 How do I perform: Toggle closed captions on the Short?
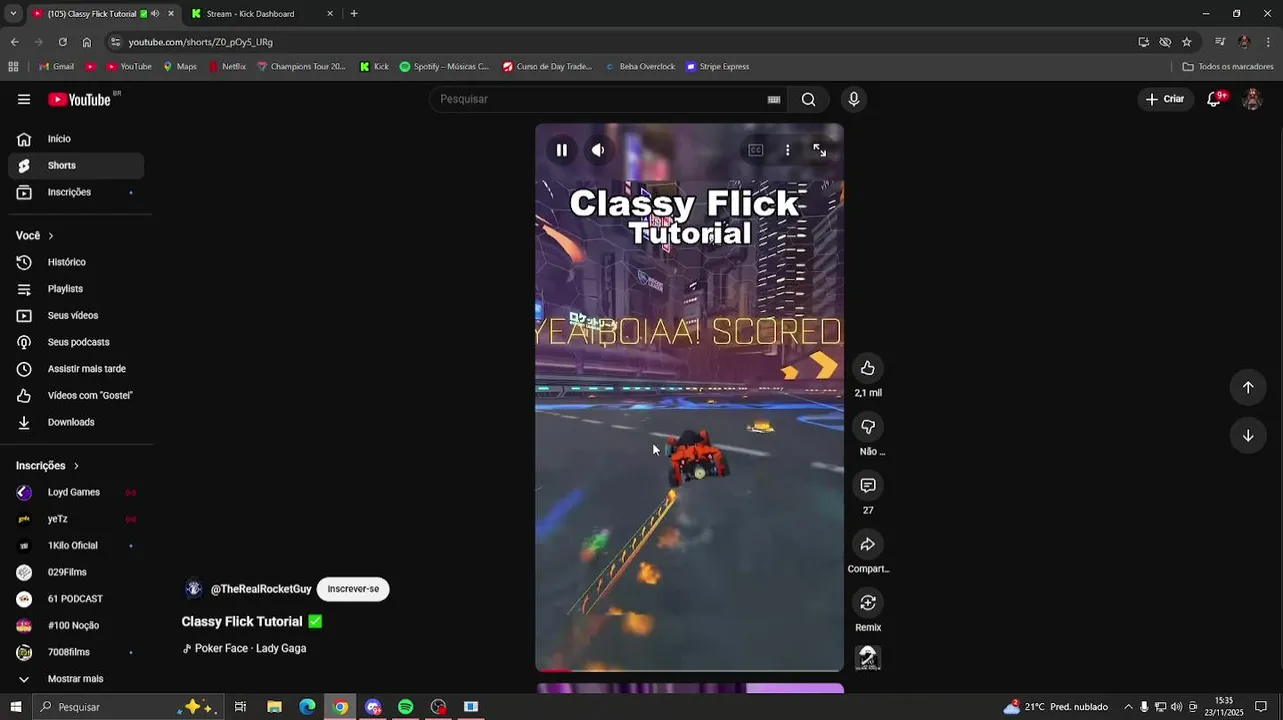[756, 150]
